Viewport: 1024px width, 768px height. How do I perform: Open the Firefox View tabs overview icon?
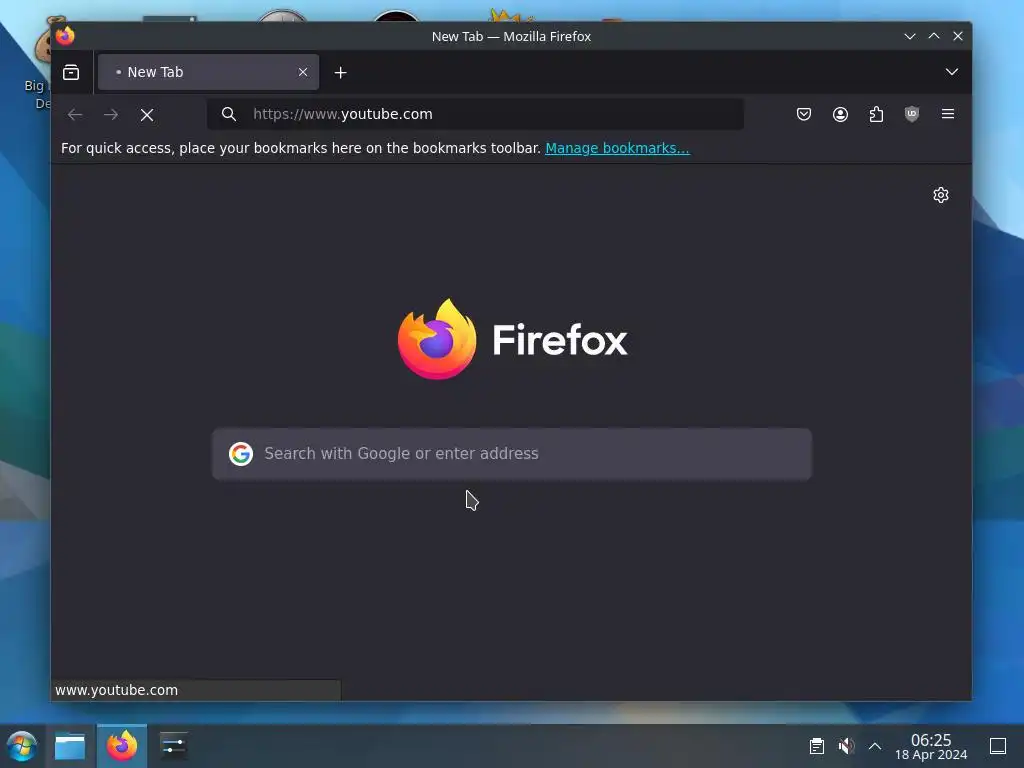[x=71, y=72]
